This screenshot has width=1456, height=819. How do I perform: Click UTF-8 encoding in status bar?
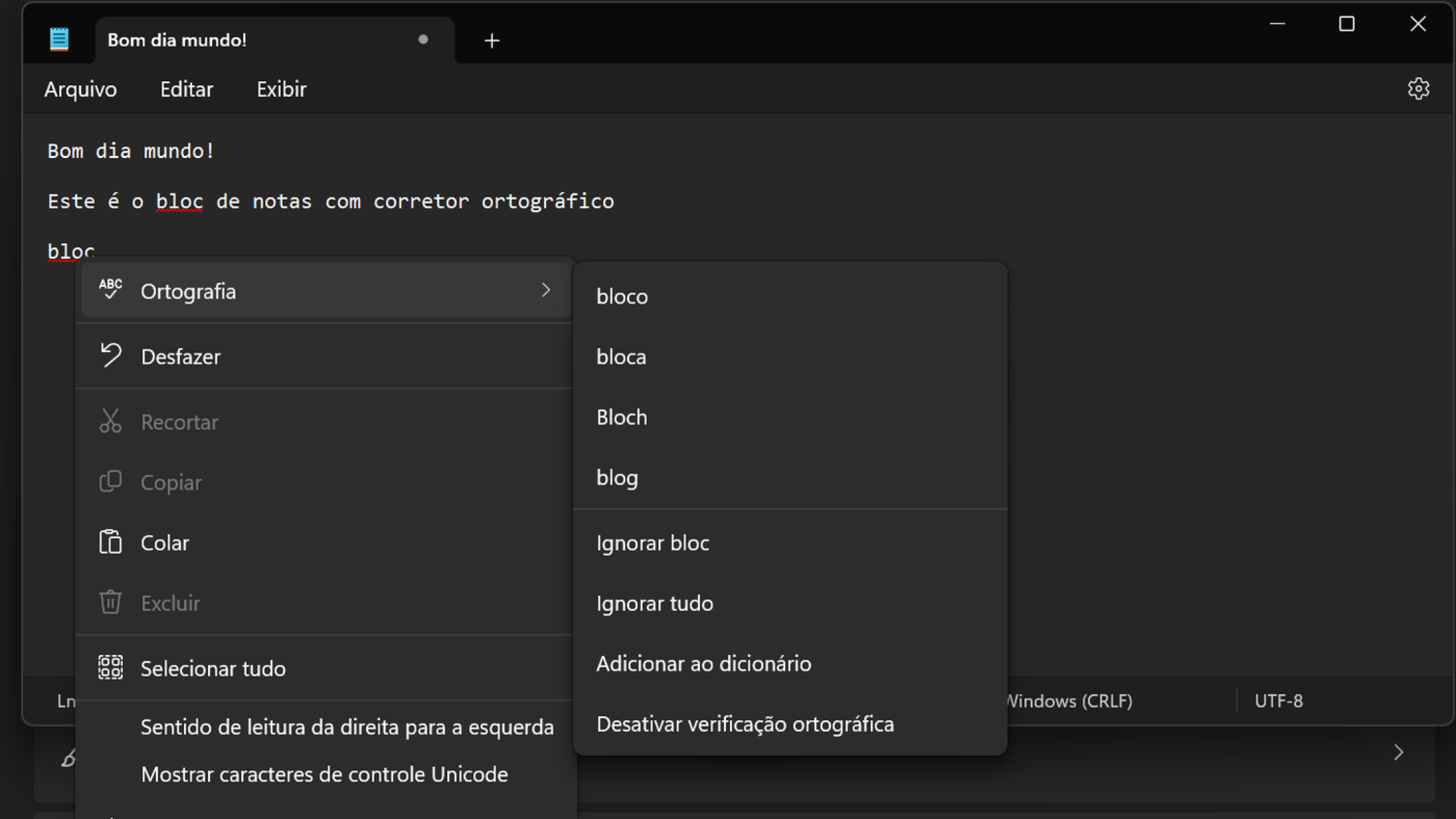[1278, 701]
